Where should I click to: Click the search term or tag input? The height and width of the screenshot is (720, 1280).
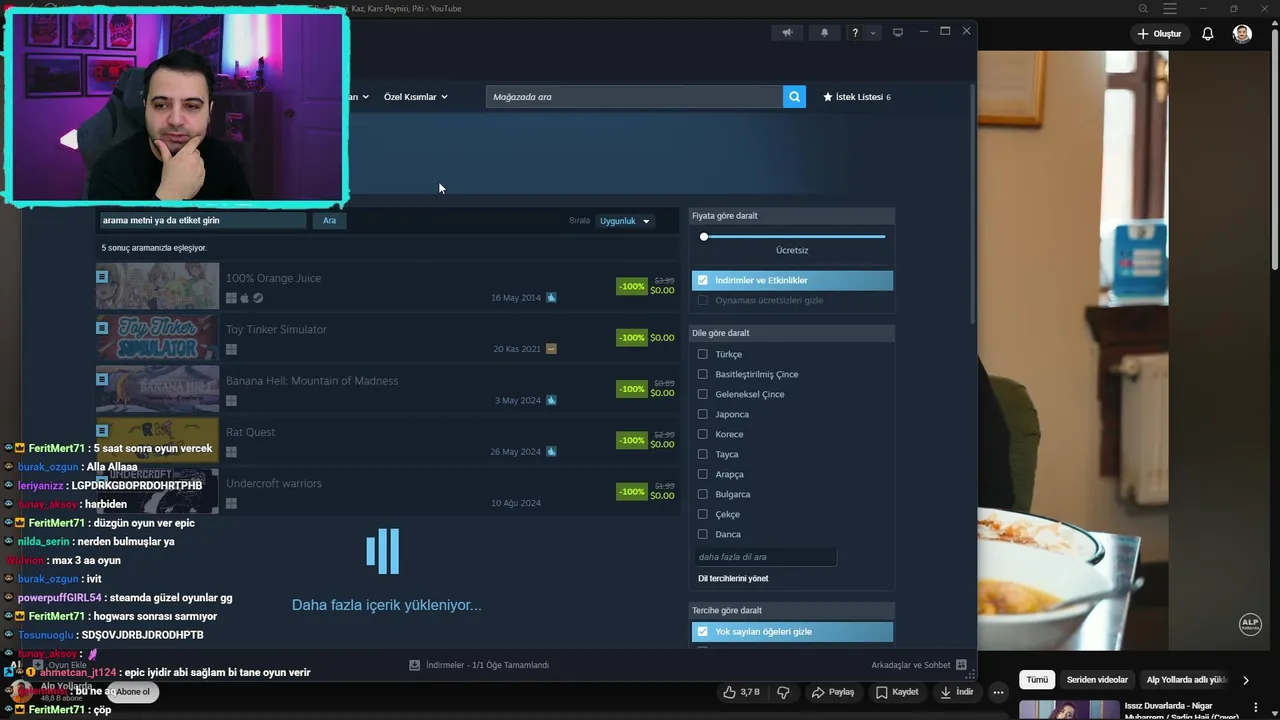pos(202,220)
